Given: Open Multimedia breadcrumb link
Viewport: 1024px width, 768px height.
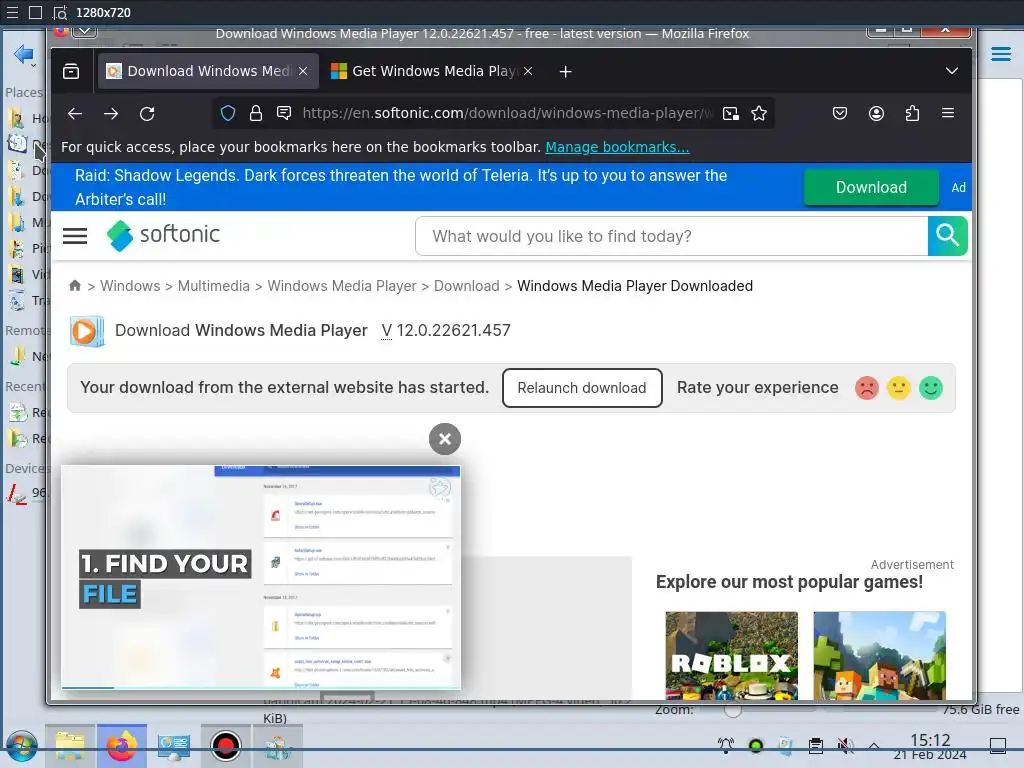Looking at the screenshot, I should (x=214, y=286).
